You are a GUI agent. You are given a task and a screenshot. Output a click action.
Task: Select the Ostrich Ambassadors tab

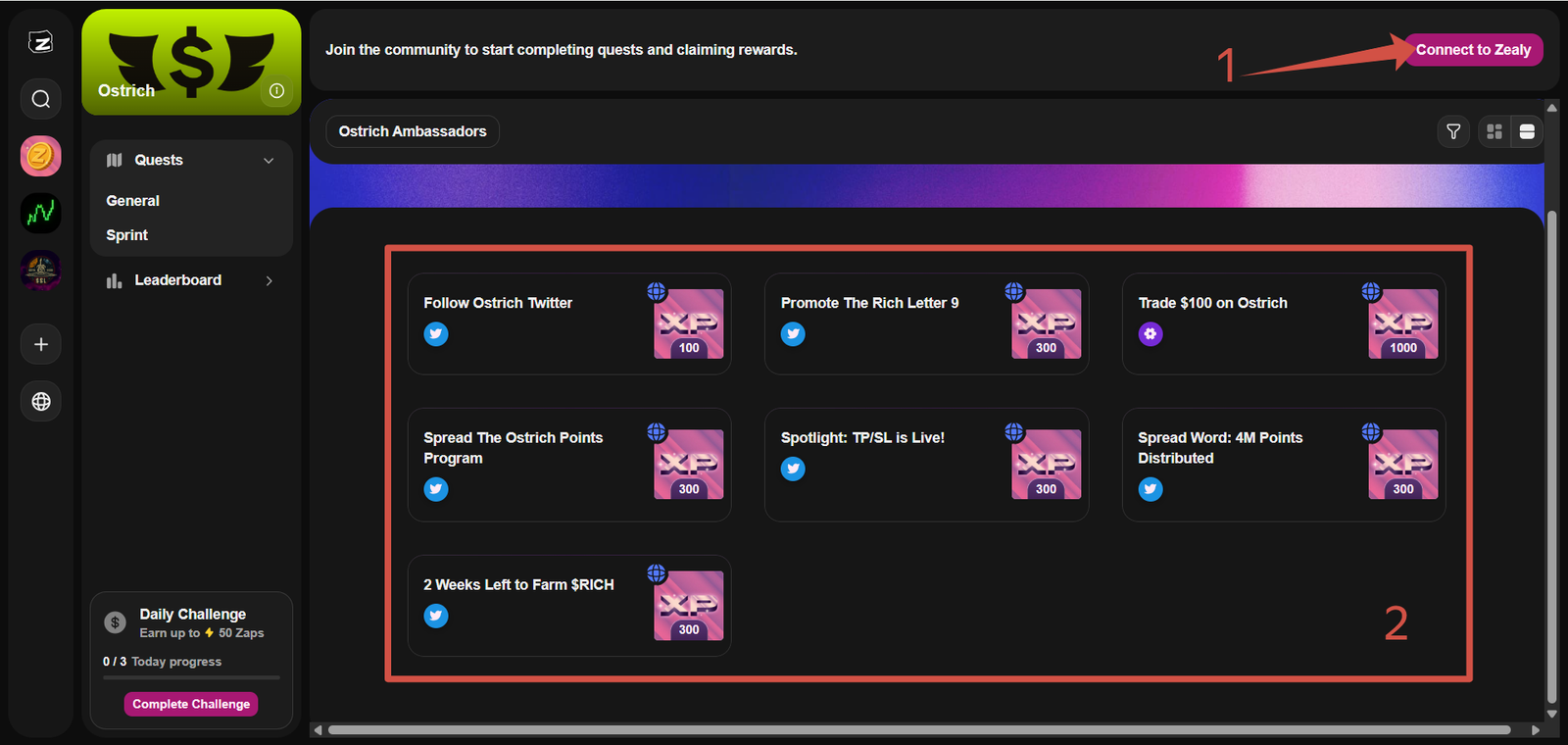click(413, 131)
